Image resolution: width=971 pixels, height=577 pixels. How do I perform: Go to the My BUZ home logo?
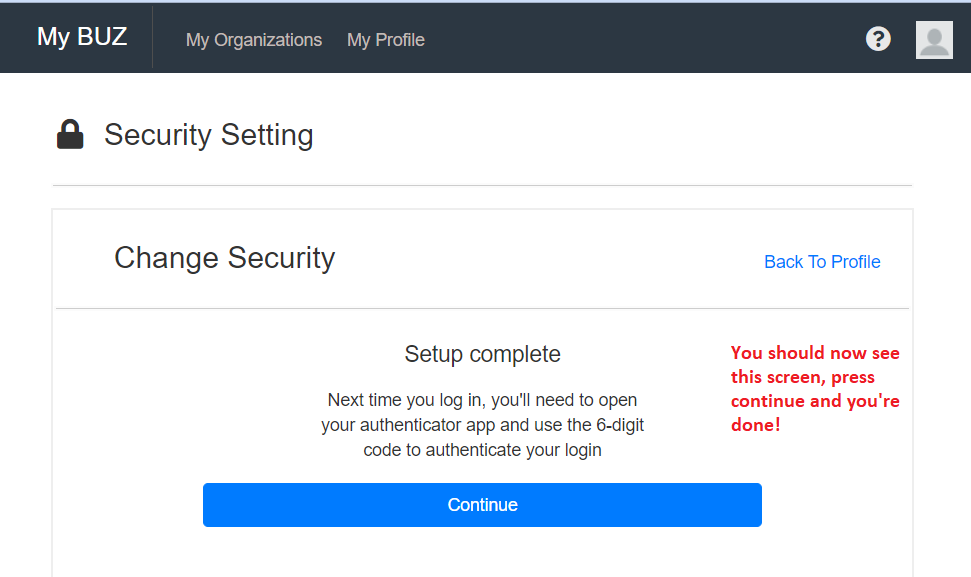point(82,37)
